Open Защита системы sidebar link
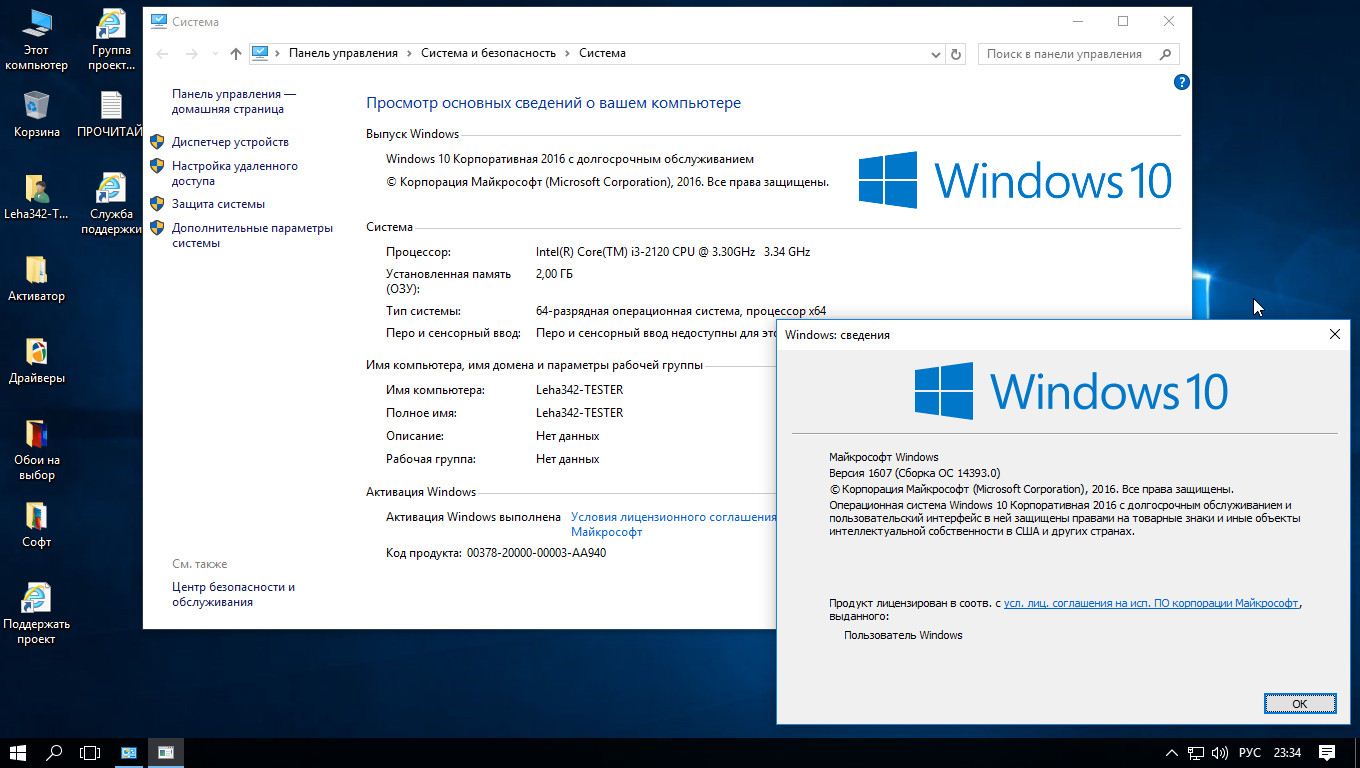The image size is (1360, 768). 218,204
